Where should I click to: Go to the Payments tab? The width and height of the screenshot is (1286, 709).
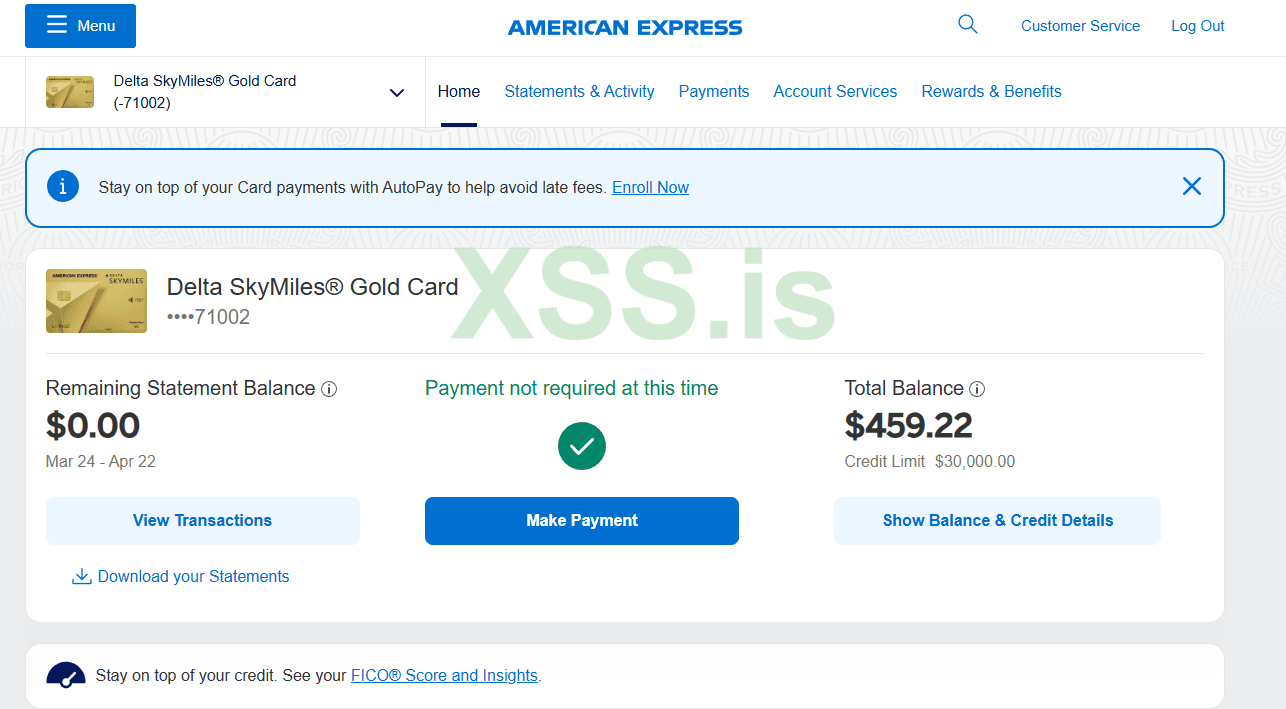tap(713, 92)
